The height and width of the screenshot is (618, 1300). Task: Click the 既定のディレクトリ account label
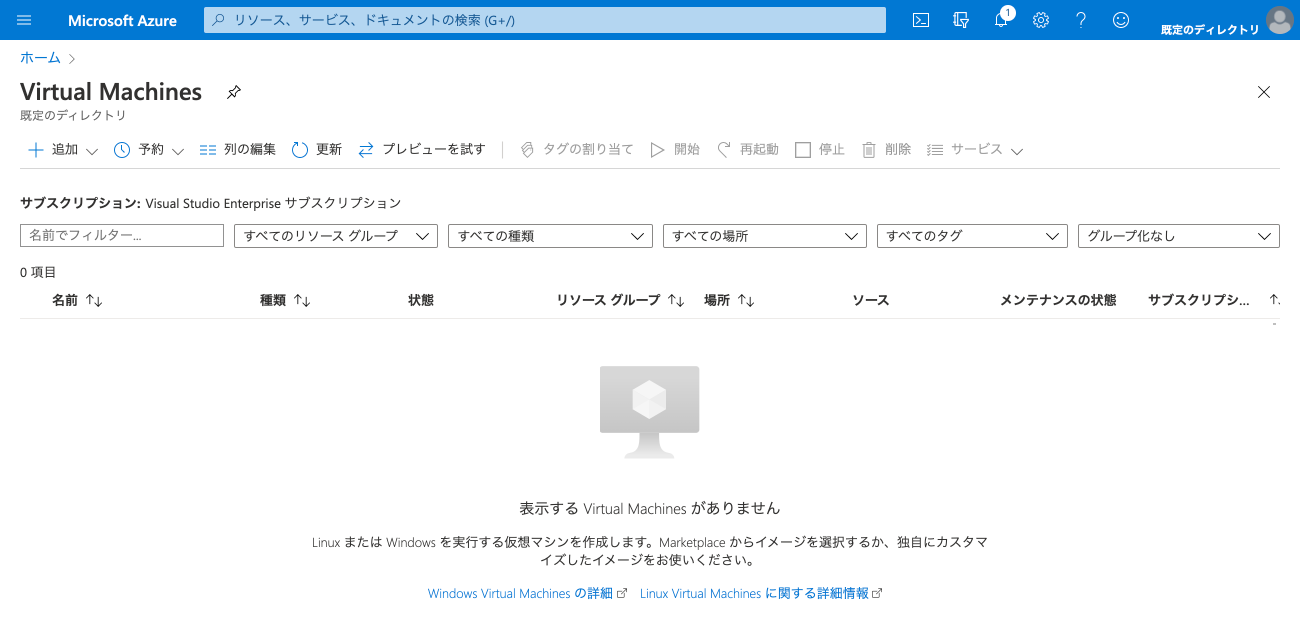(1210, 30)
